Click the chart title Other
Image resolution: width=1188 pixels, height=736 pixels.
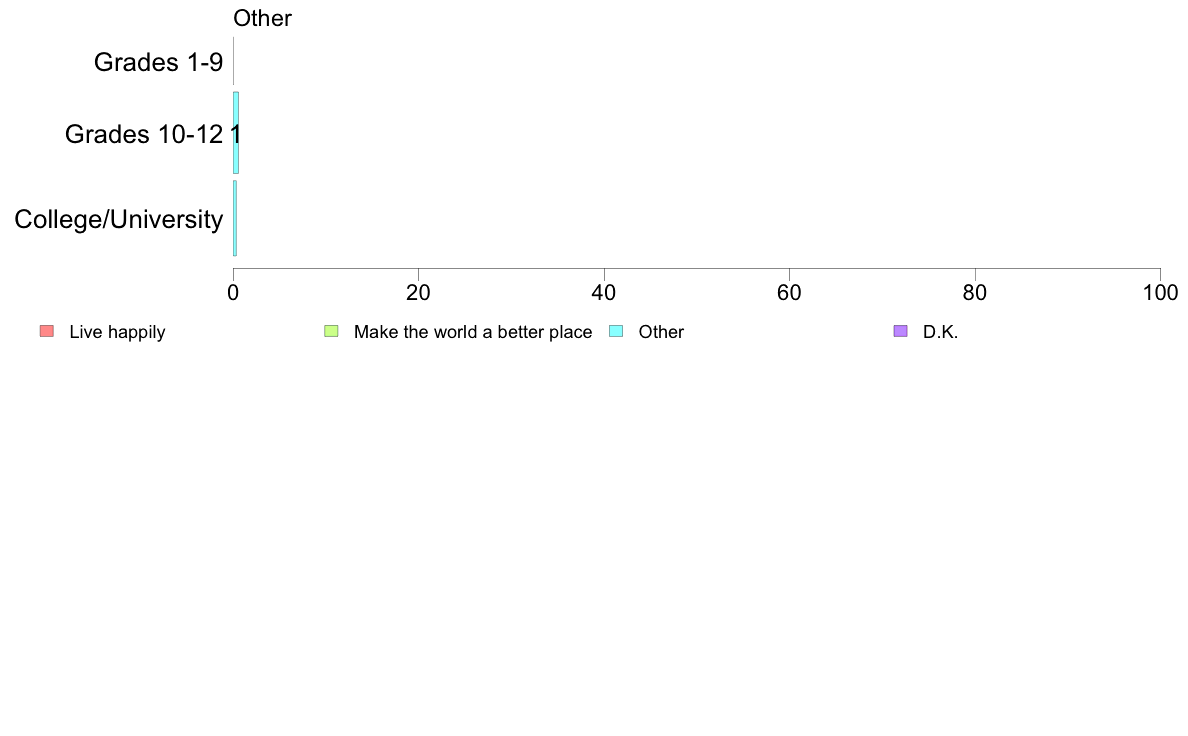click(x=262, y=18)
